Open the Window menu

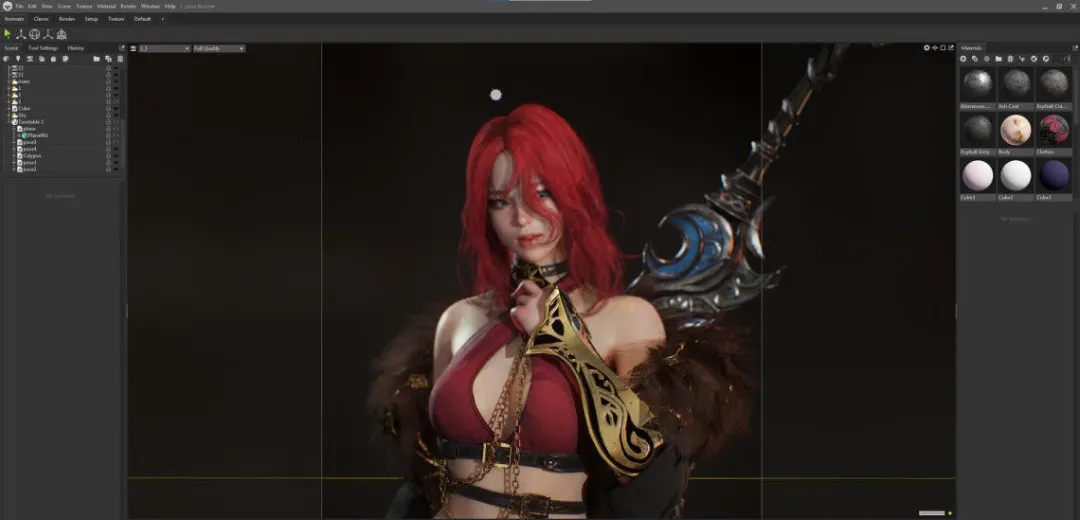[150, 6]
